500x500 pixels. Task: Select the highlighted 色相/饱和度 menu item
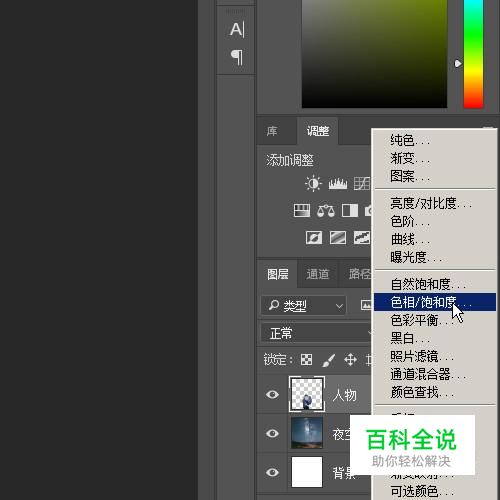tap(435, 302)
